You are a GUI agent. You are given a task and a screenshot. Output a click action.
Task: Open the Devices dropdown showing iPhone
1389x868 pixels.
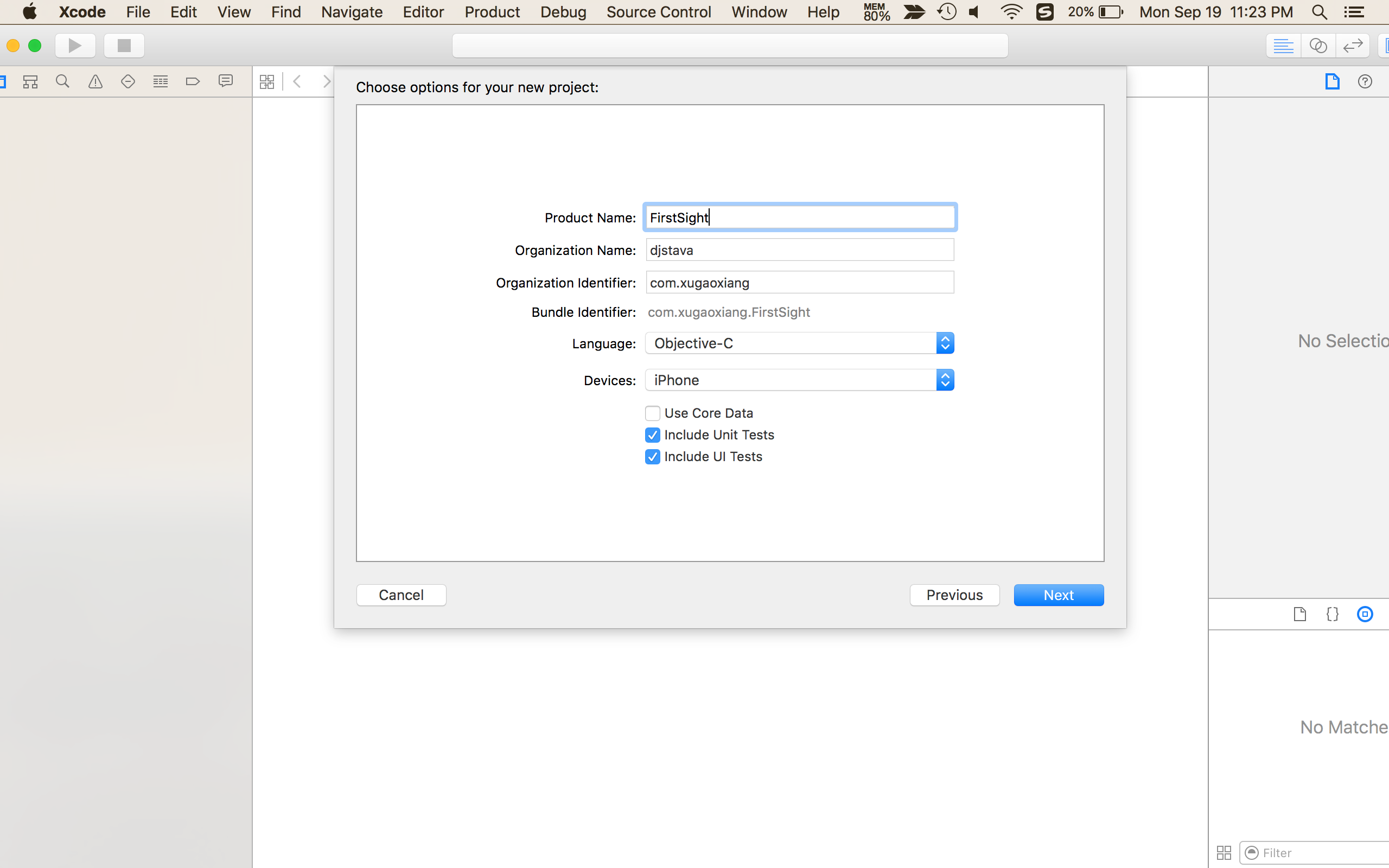(x=799, y=380)
